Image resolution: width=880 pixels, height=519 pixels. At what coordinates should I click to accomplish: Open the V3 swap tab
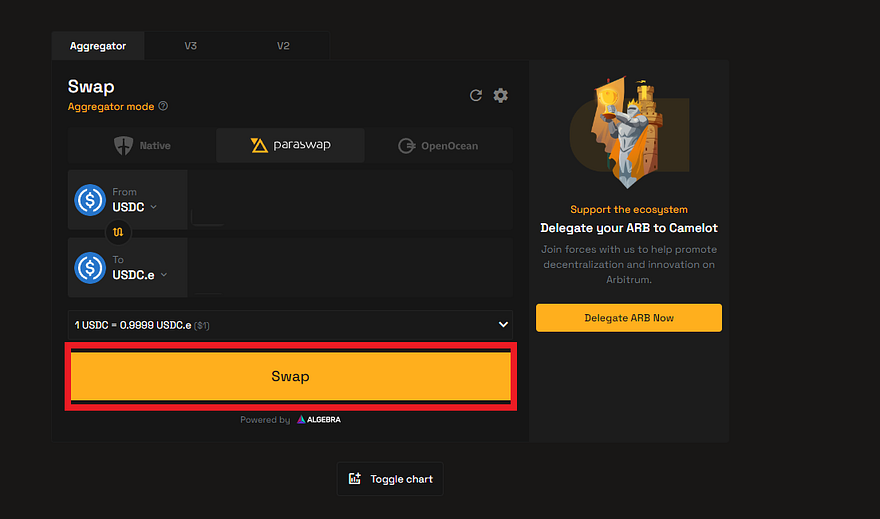click(x=191, y=46)
